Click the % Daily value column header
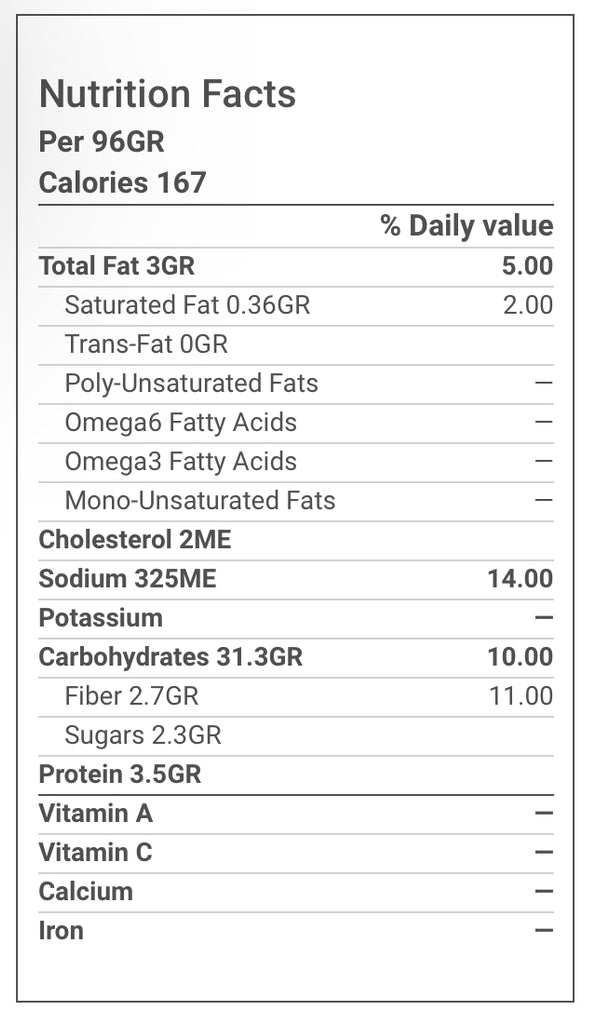Viewport: 597px width, 1024px height. [x=467, y=225]
